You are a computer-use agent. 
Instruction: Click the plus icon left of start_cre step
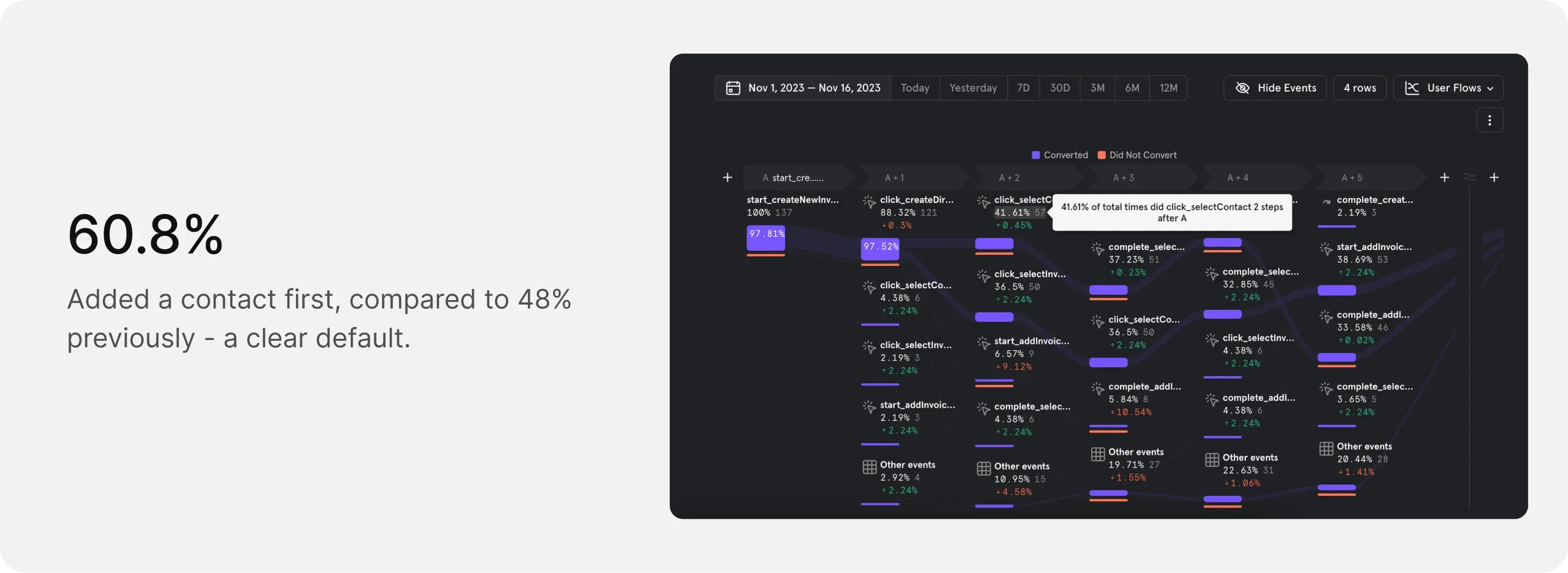(728, 177)
